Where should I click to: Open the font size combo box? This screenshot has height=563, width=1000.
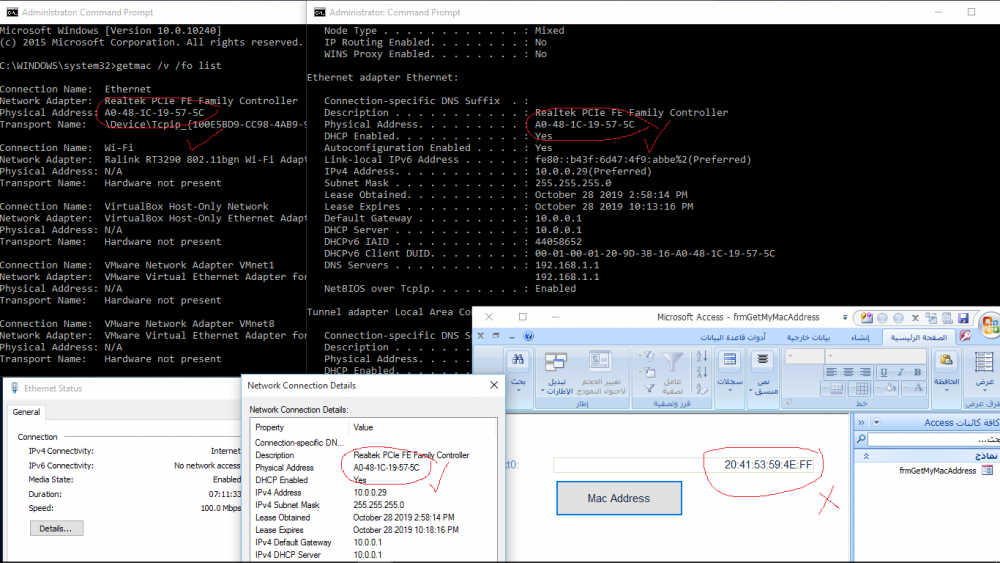(805, 356)
